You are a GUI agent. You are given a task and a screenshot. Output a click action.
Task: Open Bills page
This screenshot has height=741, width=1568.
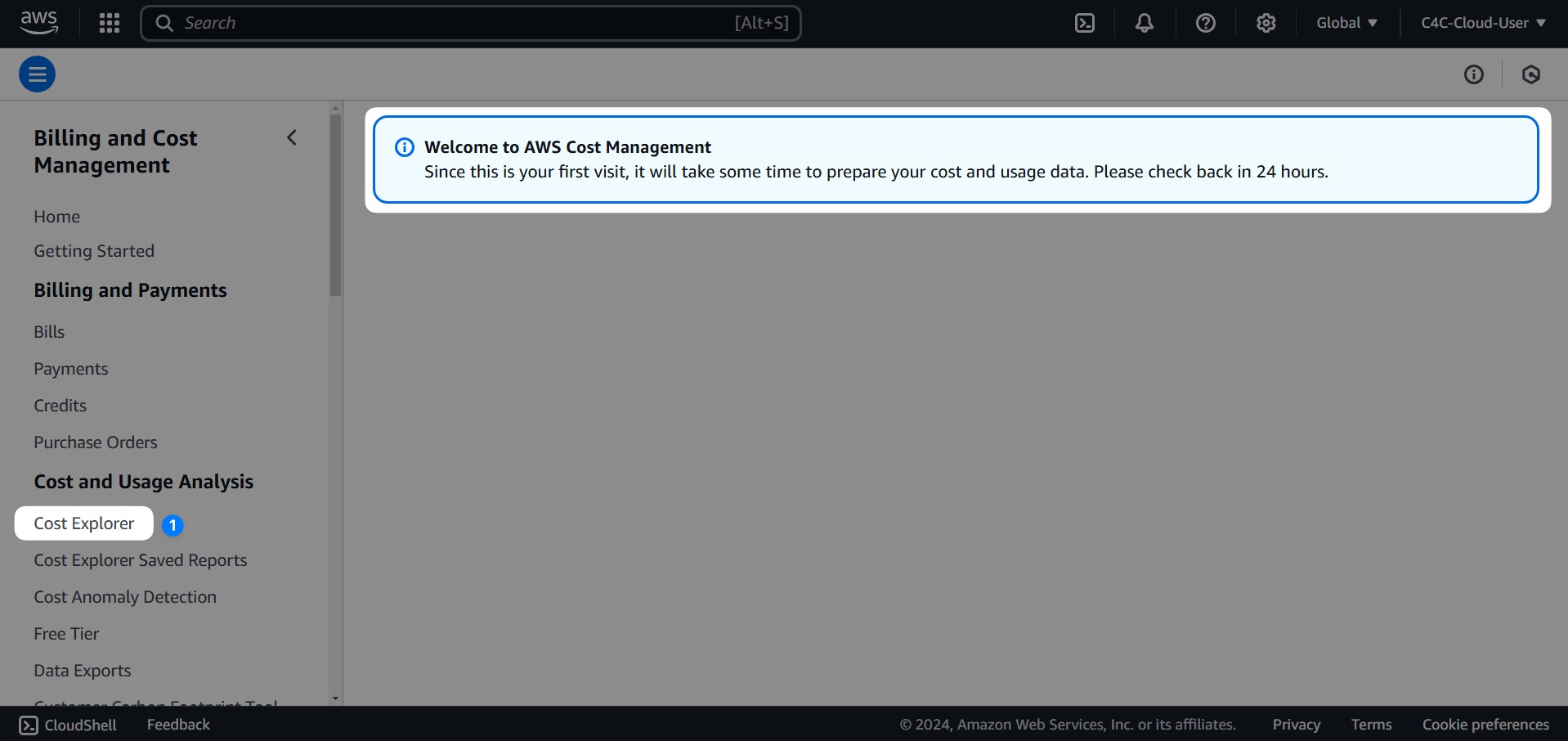tap(49, 332)
